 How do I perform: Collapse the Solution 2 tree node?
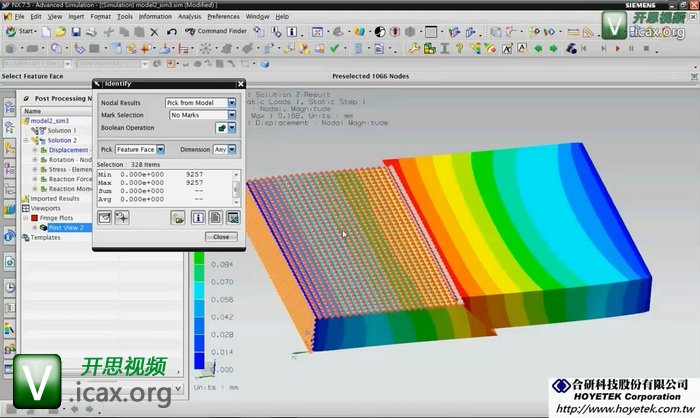click(x=27, y=140)
